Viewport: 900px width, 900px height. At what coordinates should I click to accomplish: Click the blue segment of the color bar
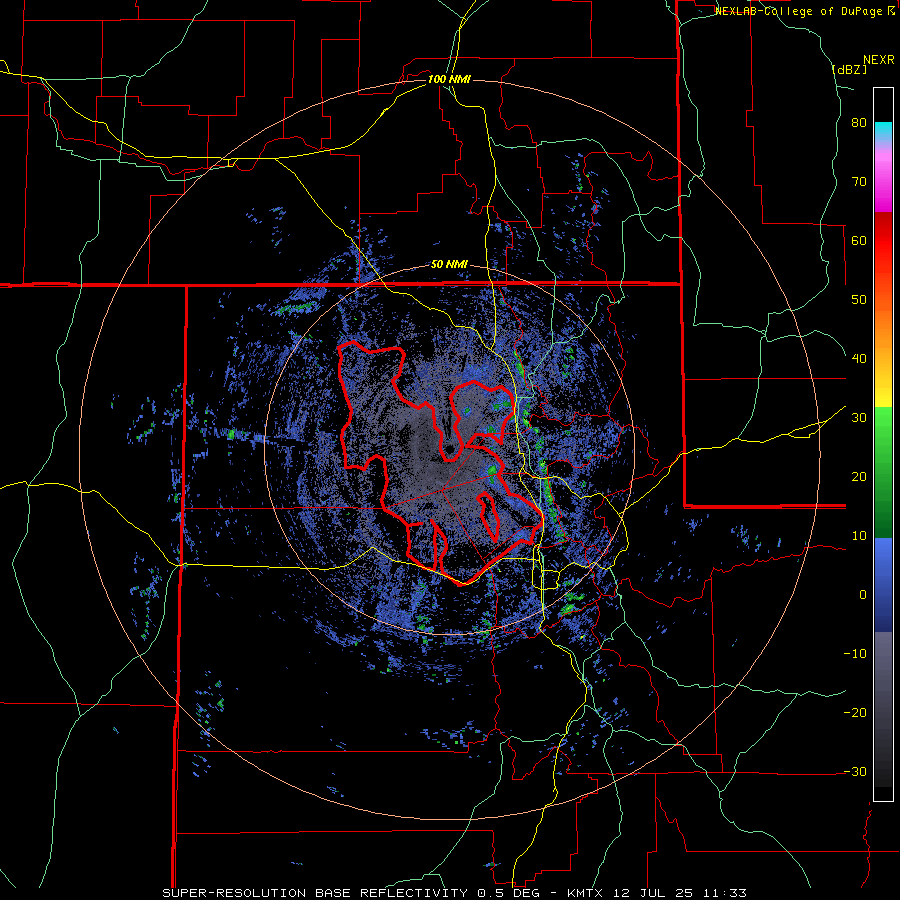[883, 584]
